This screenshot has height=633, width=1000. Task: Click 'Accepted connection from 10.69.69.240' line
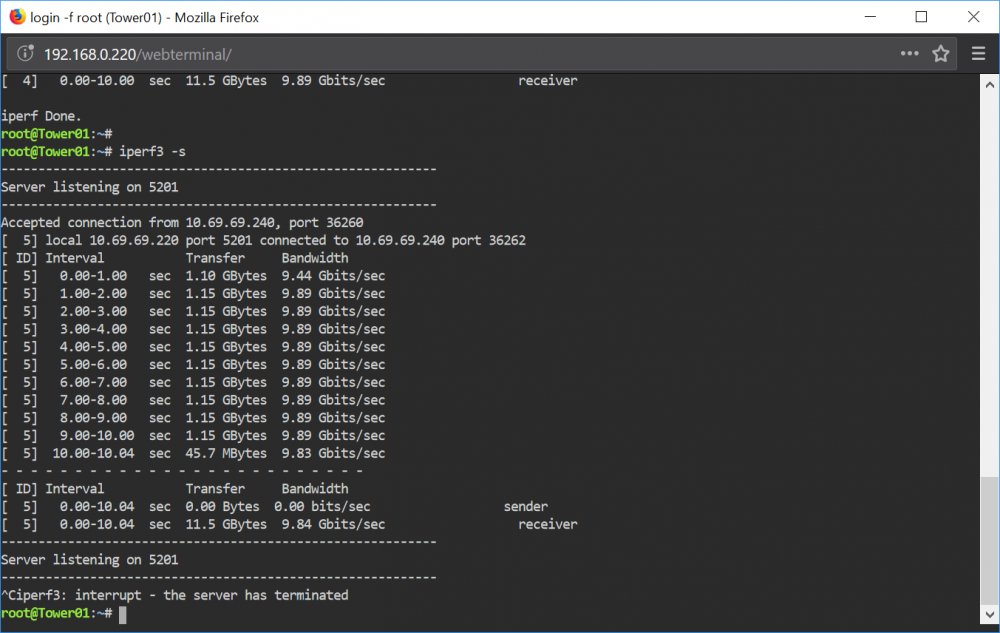(182, 222)
